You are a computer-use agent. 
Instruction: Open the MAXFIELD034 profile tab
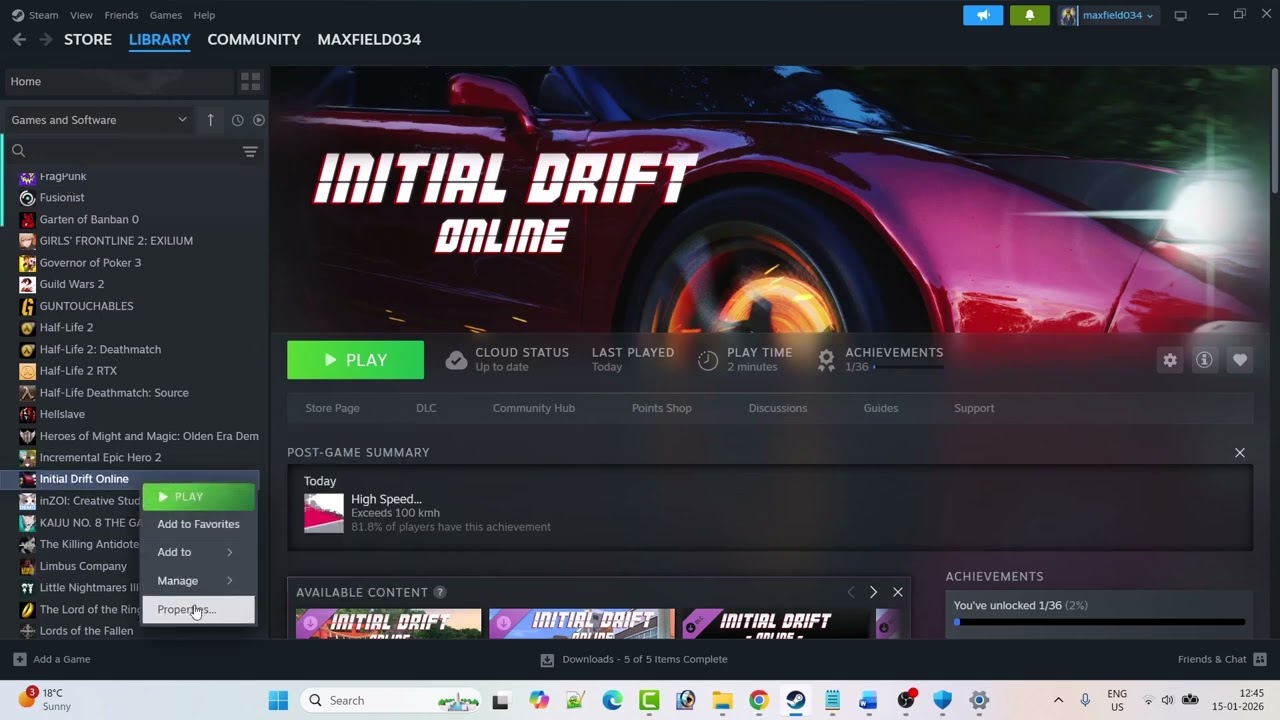369,39
